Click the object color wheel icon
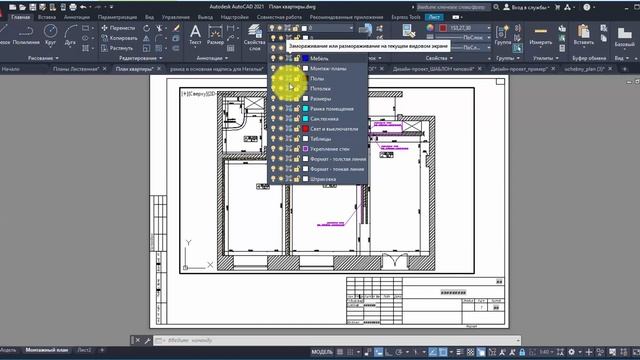This screenshot has width=640, height=360. pos(430,28)
